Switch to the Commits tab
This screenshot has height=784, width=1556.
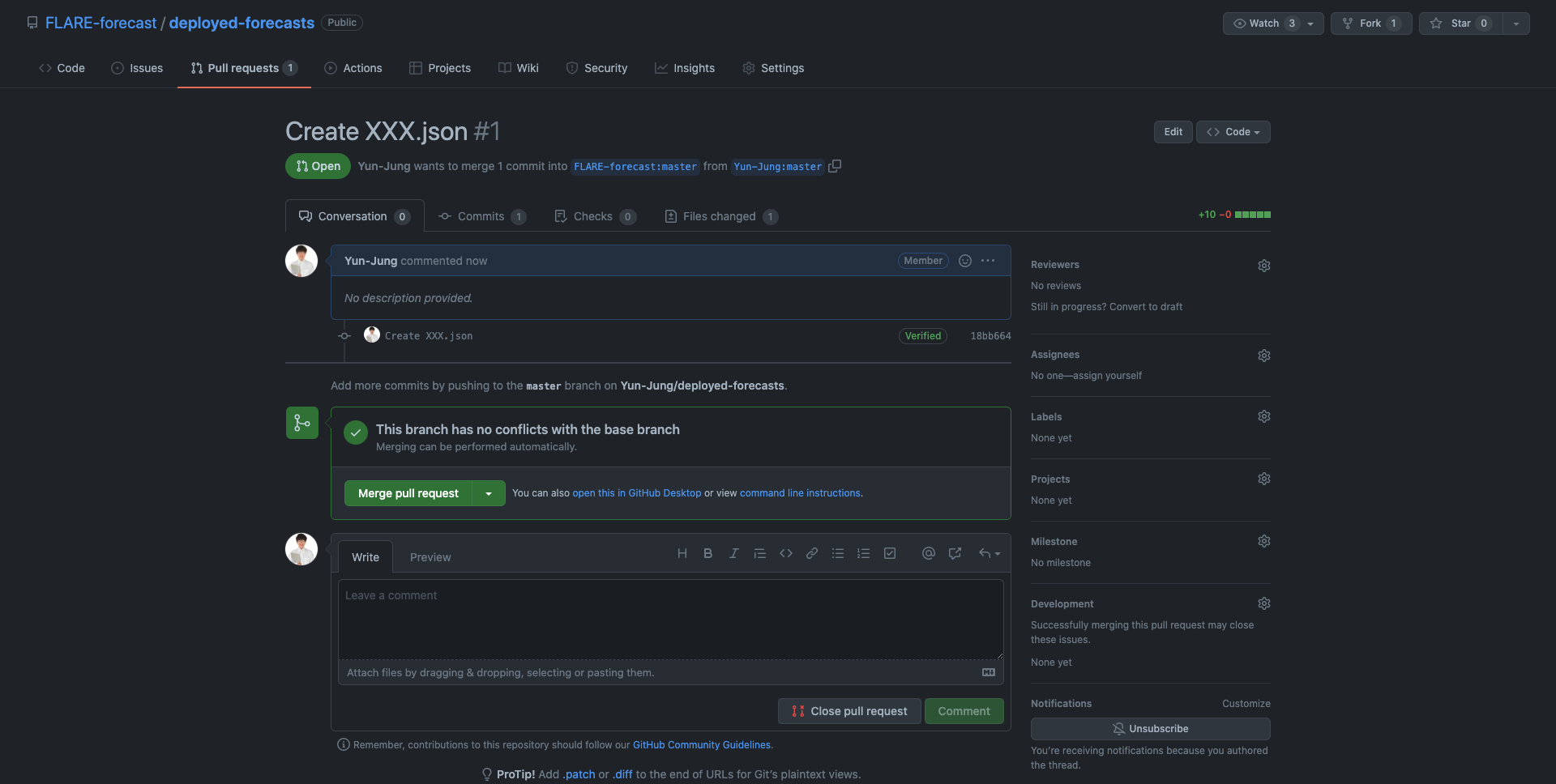tap(482, 216)
